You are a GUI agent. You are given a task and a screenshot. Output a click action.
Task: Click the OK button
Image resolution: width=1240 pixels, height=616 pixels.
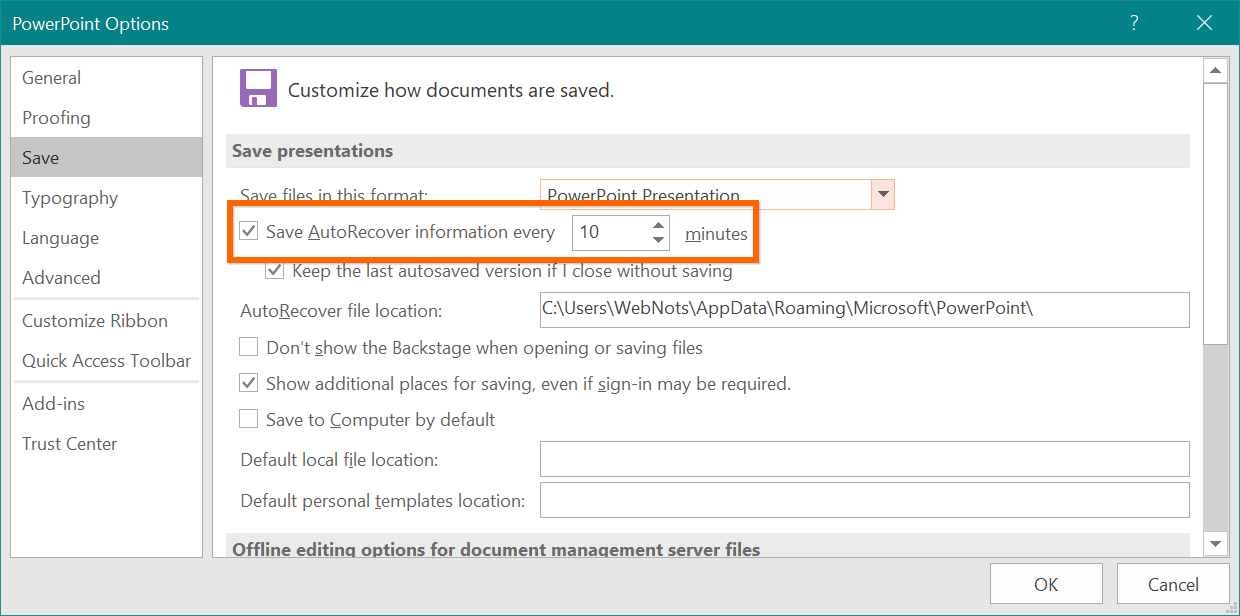tap(1046, 585)
